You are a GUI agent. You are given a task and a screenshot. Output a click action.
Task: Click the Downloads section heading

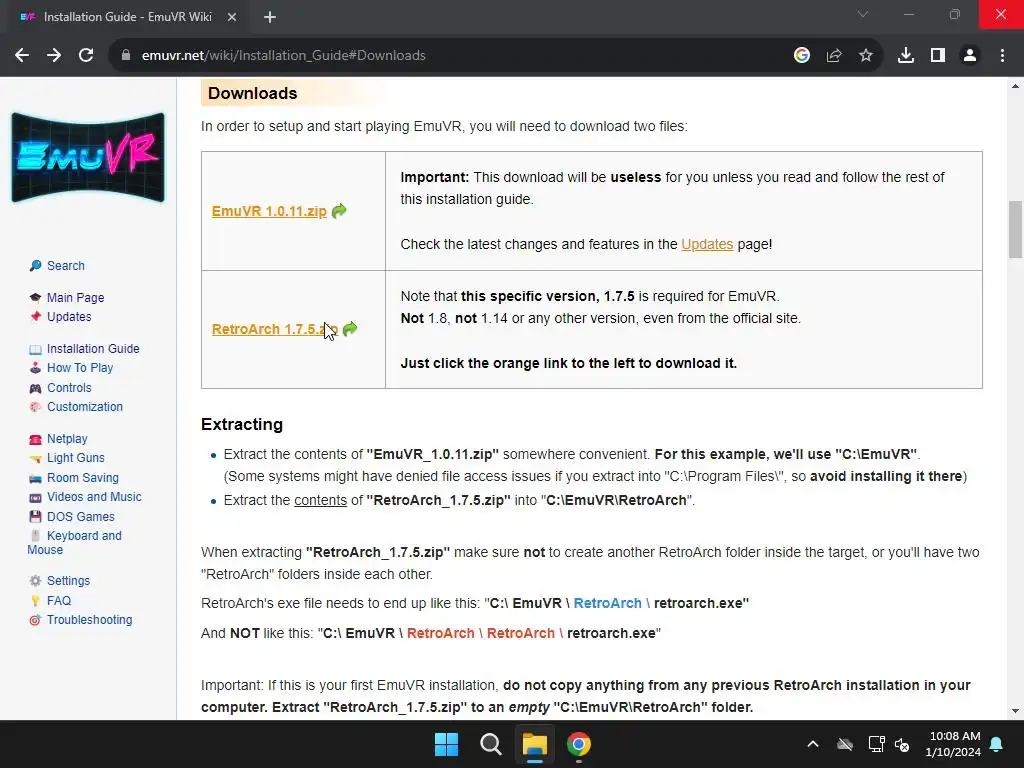(253, 93)
